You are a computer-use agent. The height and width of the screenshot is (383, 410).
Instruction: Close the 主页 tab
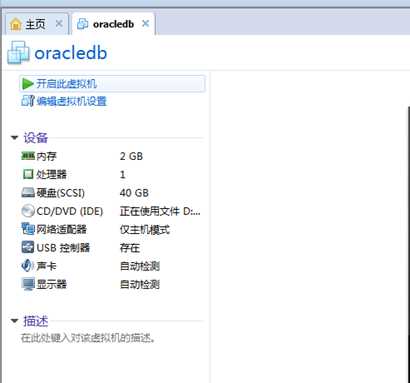pyautogui.click(x=59, y=24)
